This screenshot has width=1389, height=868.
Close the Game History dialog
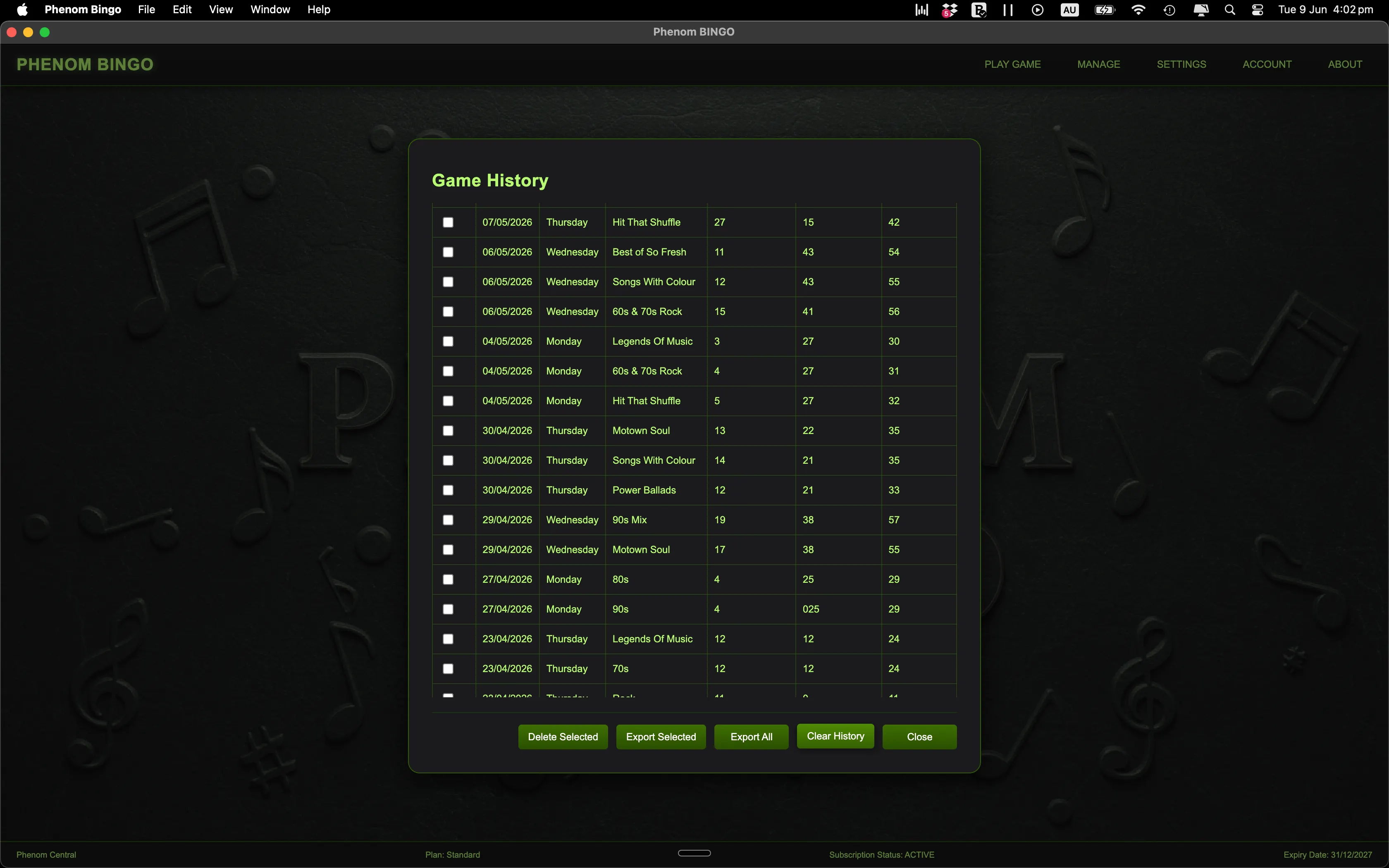click(x=919, y=737)
